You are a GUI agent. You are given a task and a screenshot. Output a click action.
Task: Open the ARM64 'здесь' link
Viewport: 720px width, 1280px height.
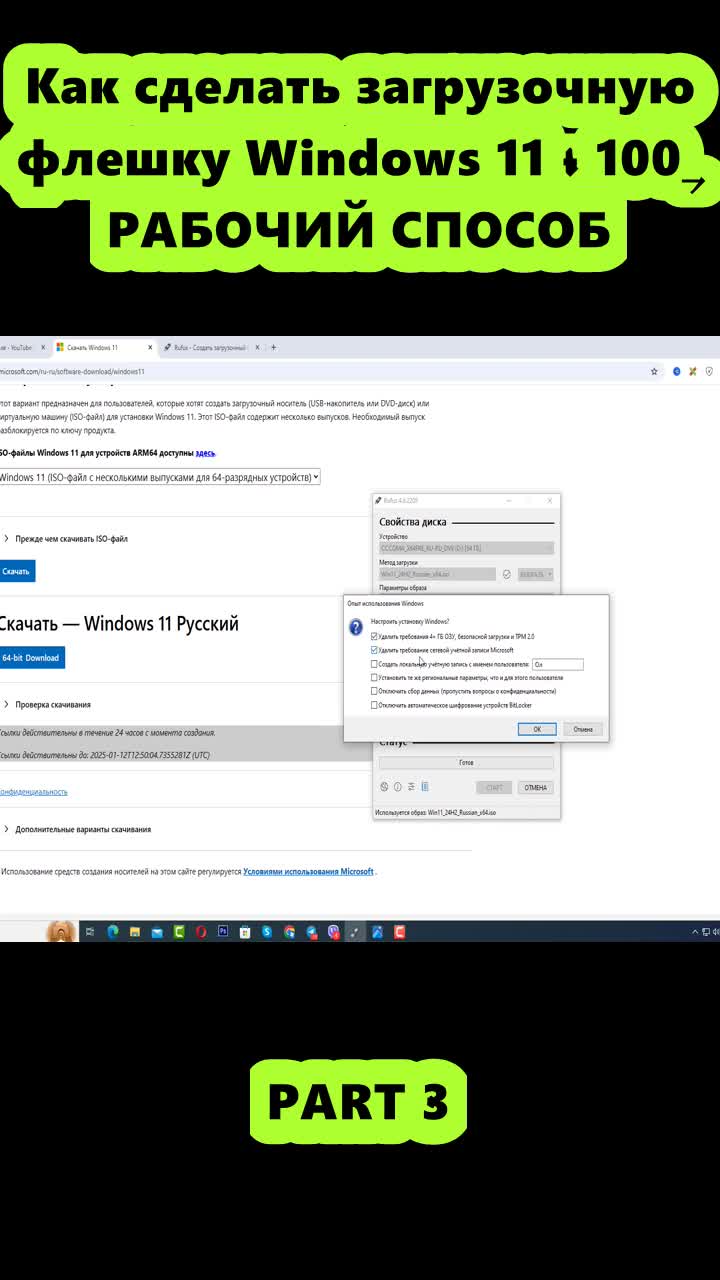[x=205, y=453]
